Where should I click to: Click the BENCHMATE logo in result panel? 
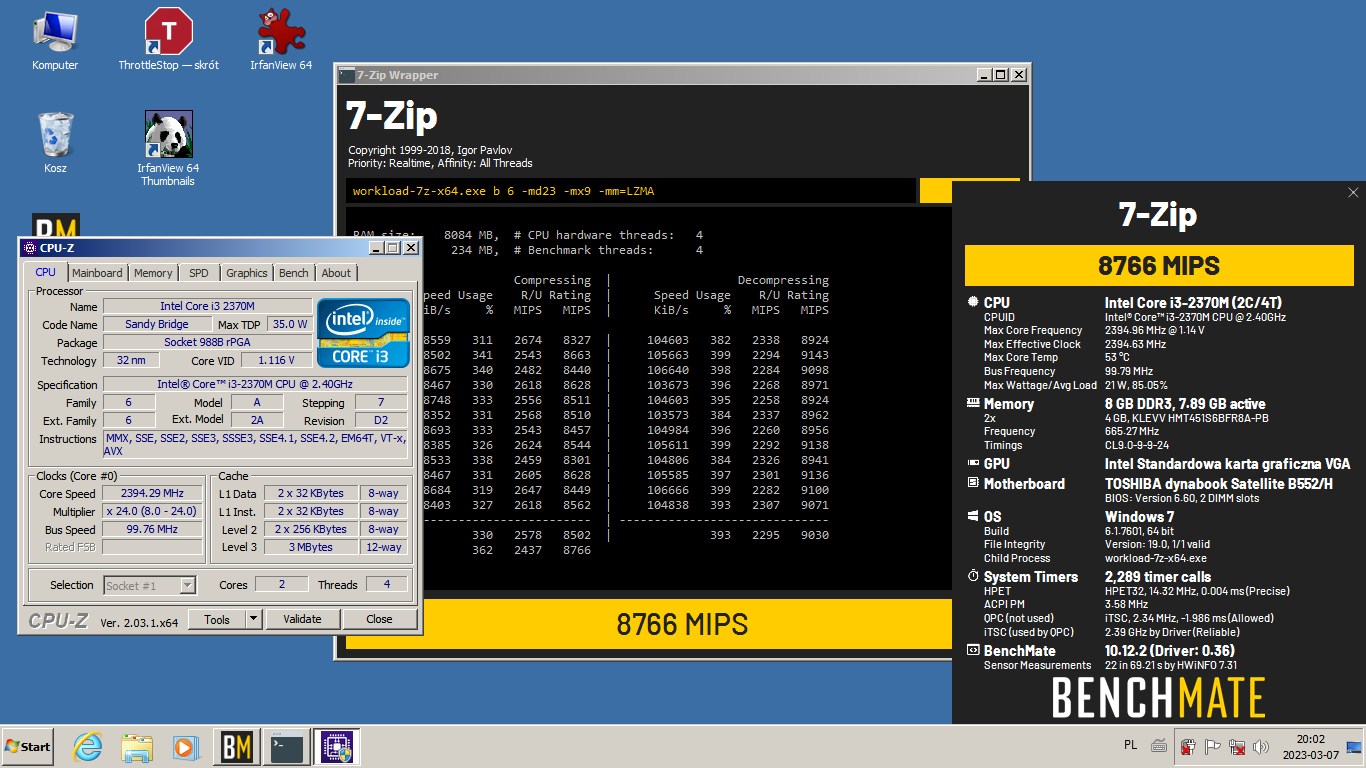(x=1158, y=697)
